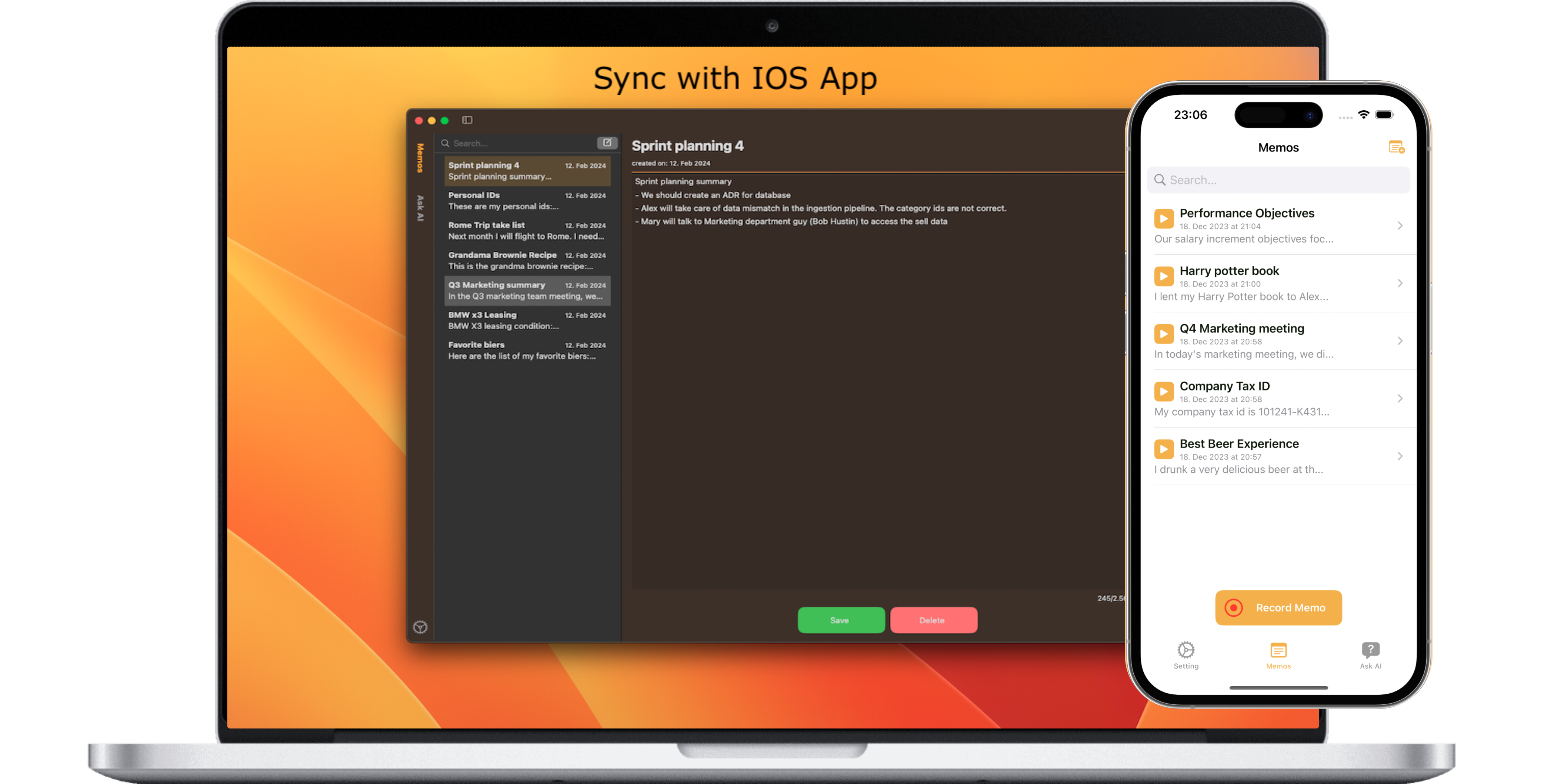
Task: Play the Performance Objectives memo audio
Action: 1163,219
